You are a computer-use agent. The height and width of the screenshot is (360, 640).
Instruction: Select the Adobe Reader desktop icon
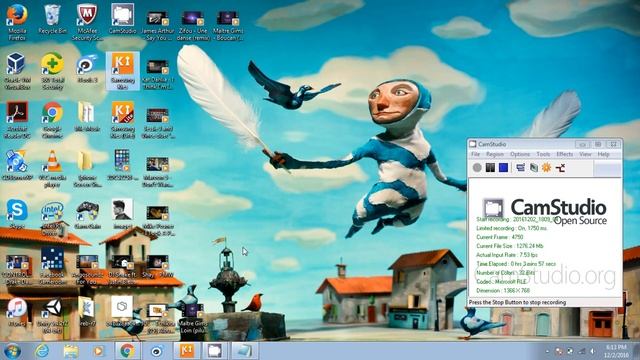[17, 120]
